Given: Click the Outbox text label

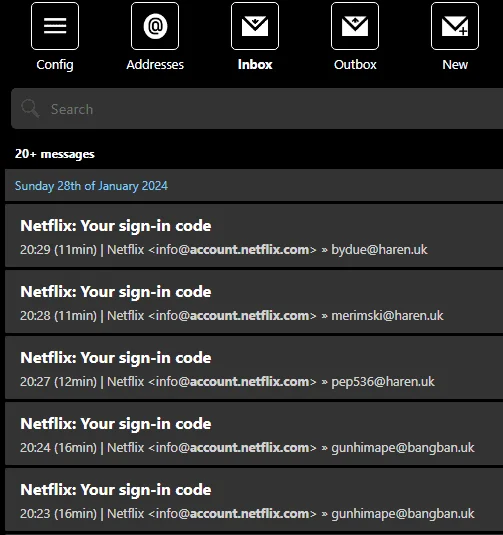Looking at the screenshot, I should [355, 64].
